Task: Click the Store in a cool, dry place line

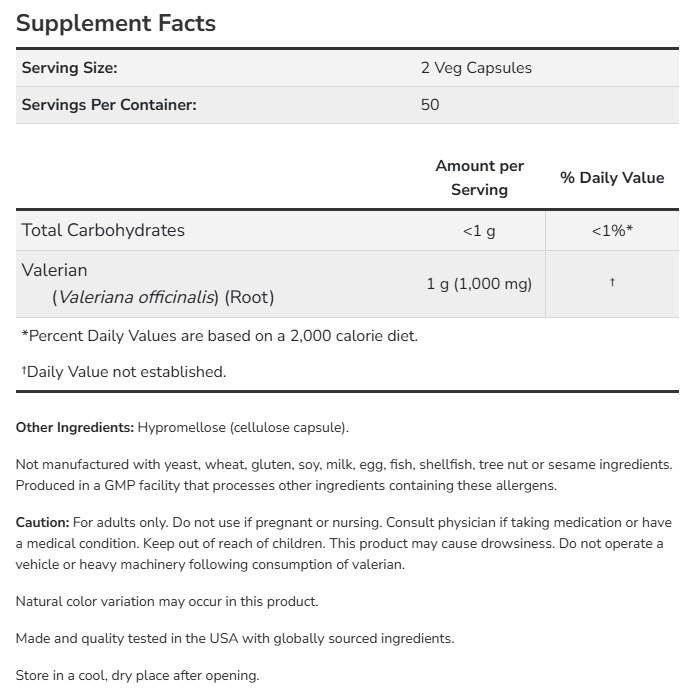Action: [x=138, y=675]
